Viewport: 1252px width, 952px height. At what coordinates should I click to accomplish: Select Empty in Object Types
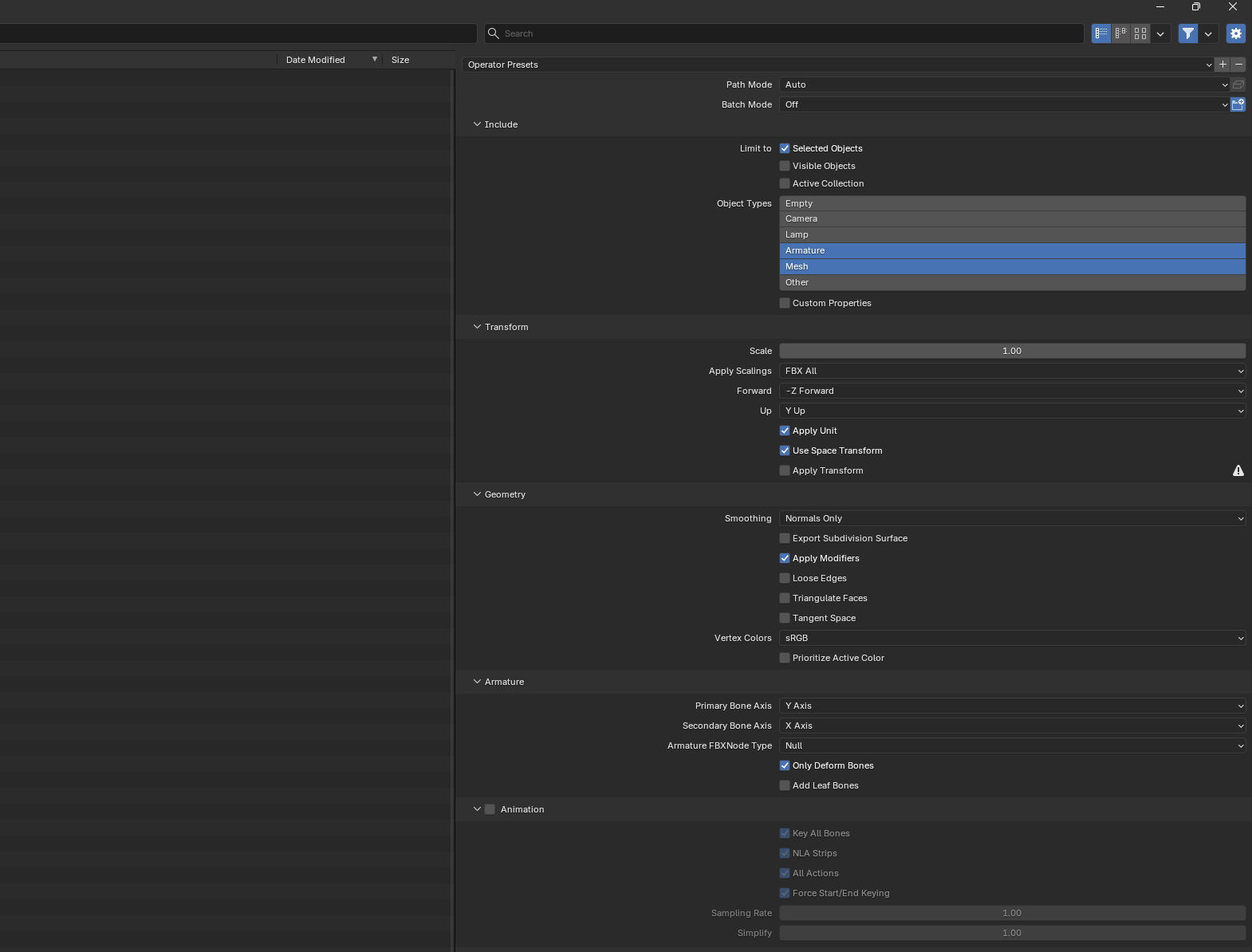click(x=1013, y=203)
